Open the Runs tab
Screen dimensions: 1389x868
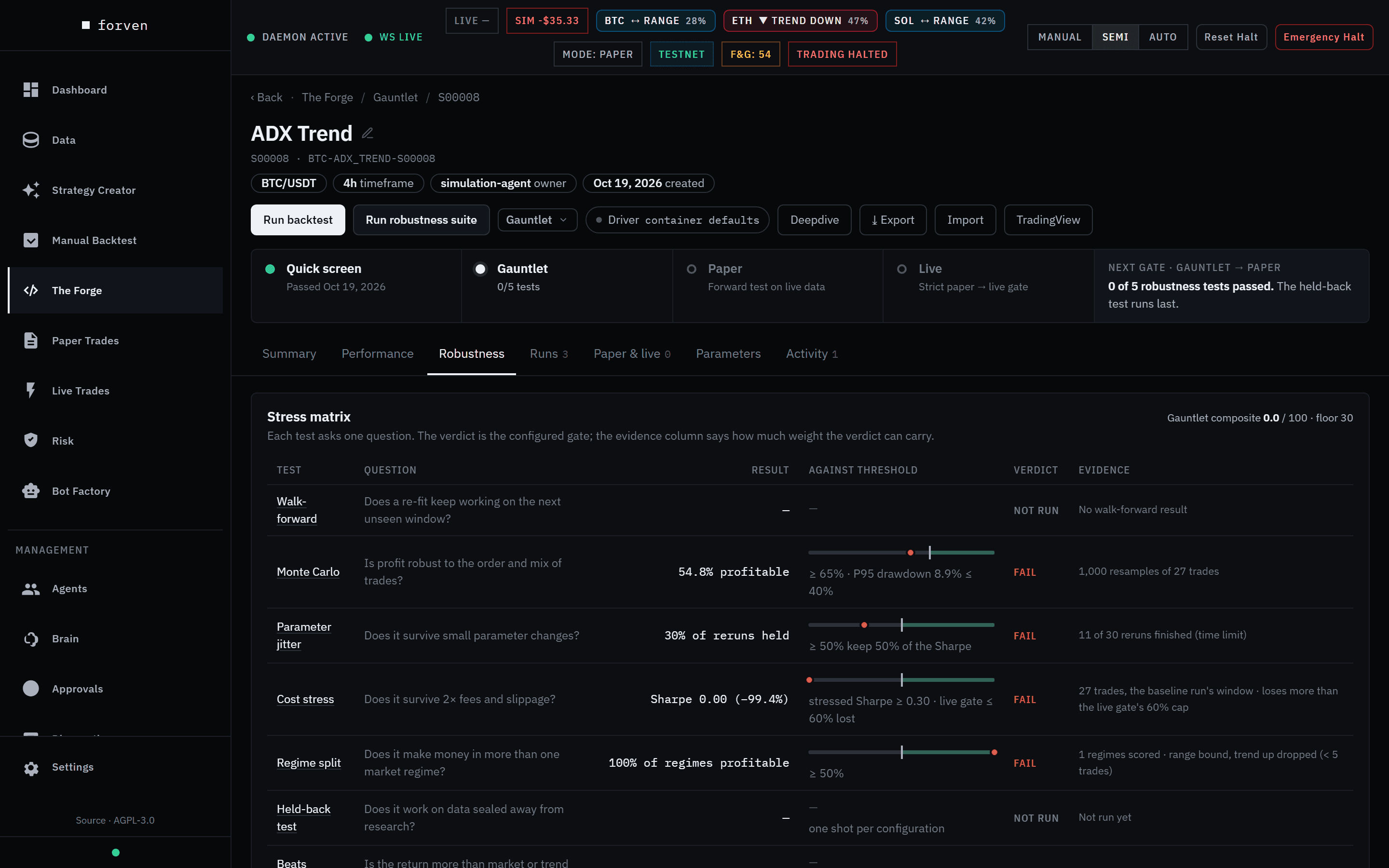549,353
